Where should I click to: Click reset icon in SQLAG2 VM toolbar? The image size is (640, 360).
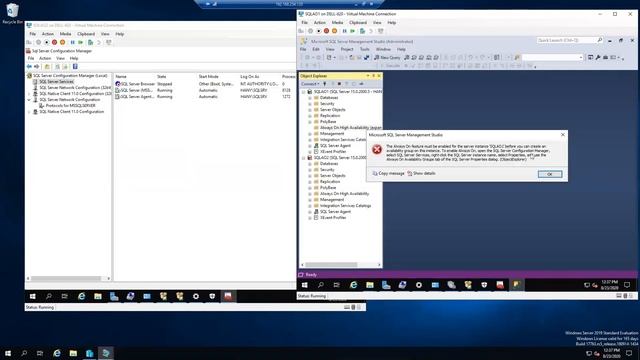(x=81, y=42)
